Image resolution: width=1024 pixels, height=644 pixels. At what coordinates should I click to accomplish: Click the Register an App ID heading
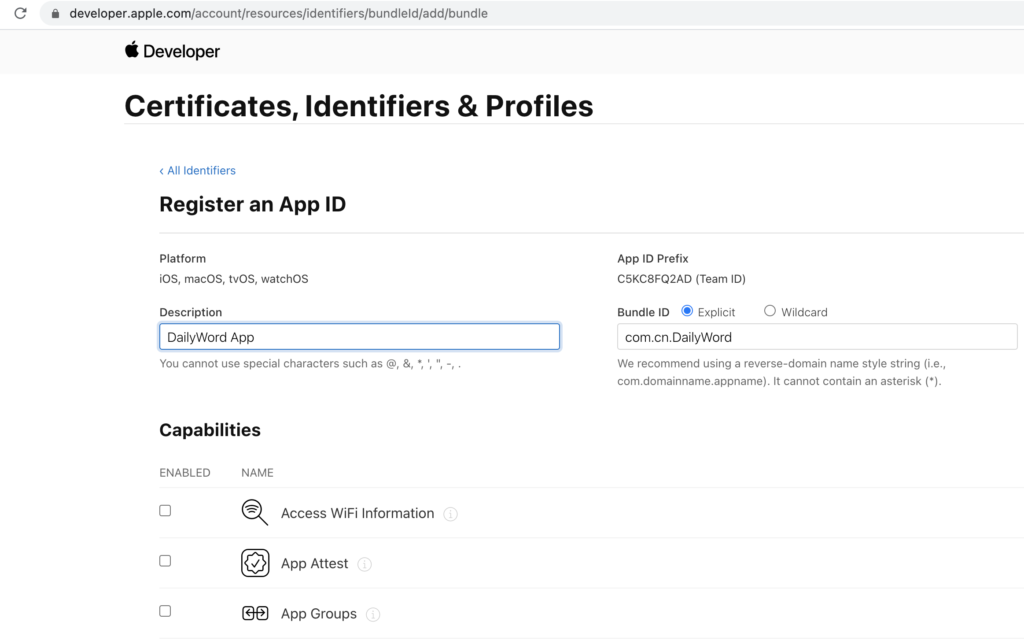pos(253,204)
